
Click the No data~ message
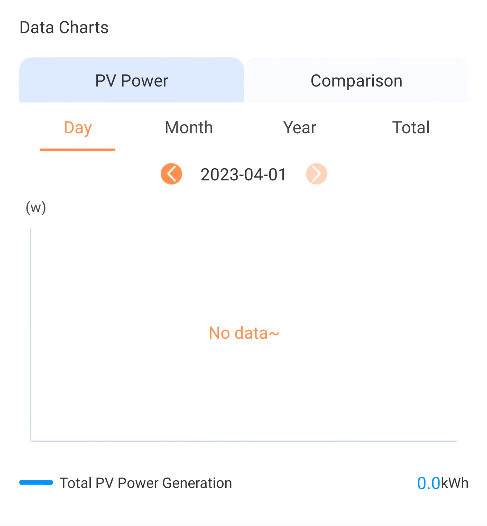click(x=244, y=333)
